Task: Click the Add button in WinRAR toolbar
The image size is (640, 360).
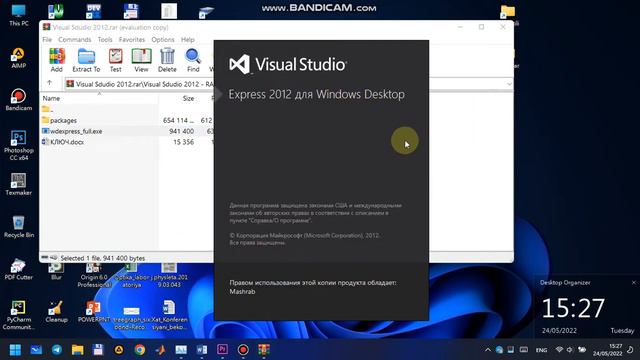Action: (x=57, y=60)
